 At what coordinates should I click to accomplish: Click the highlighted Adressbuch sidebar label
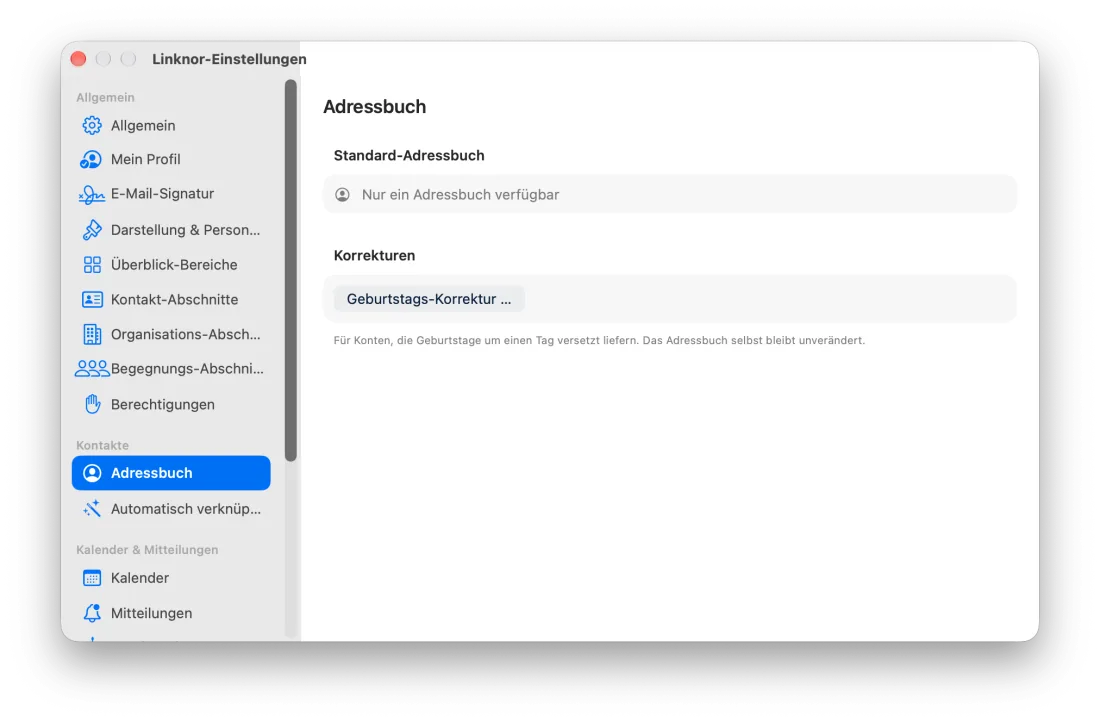tap(152, 473)
